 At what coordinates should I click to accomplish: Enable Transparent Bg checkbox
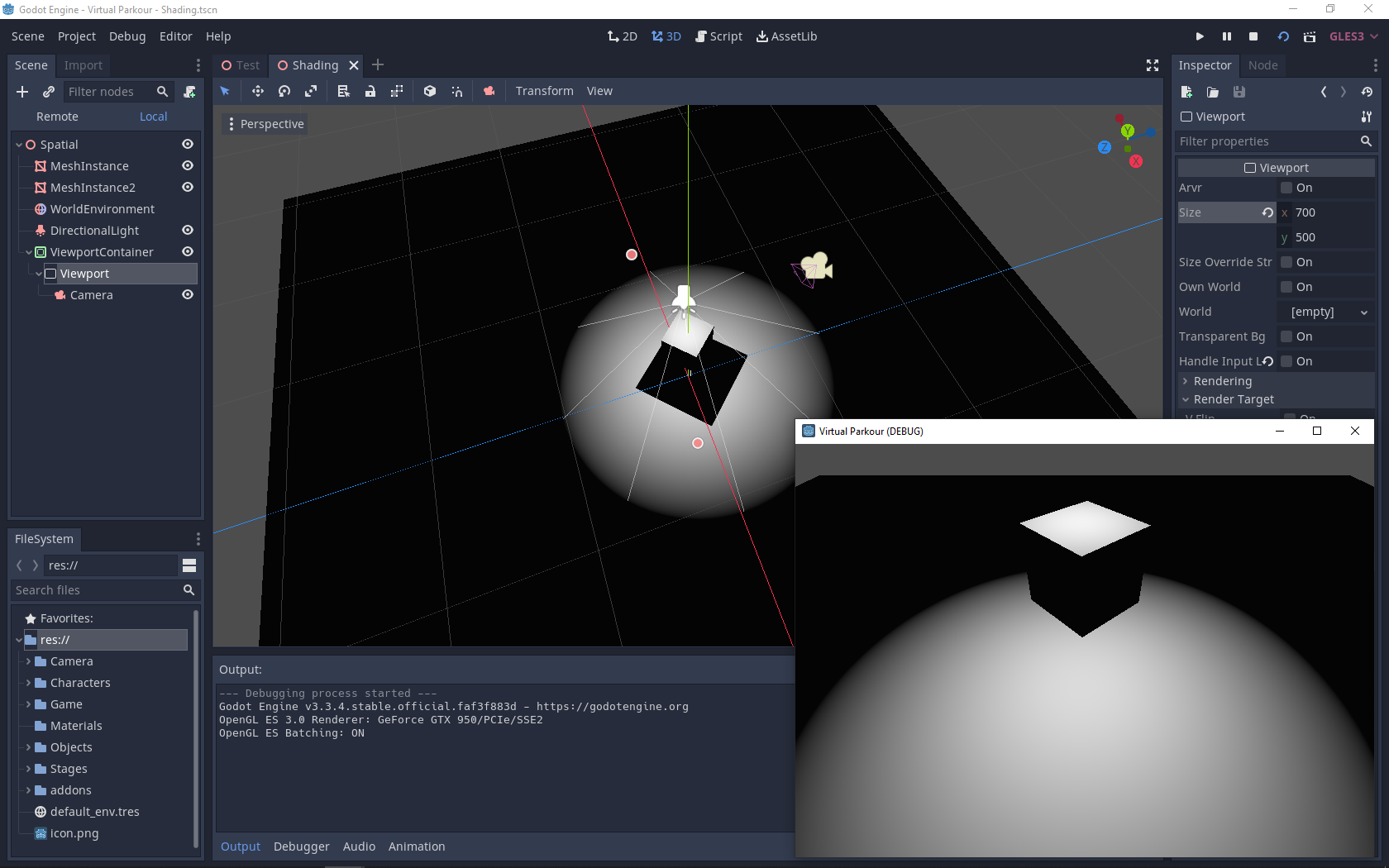(1286, 336)
